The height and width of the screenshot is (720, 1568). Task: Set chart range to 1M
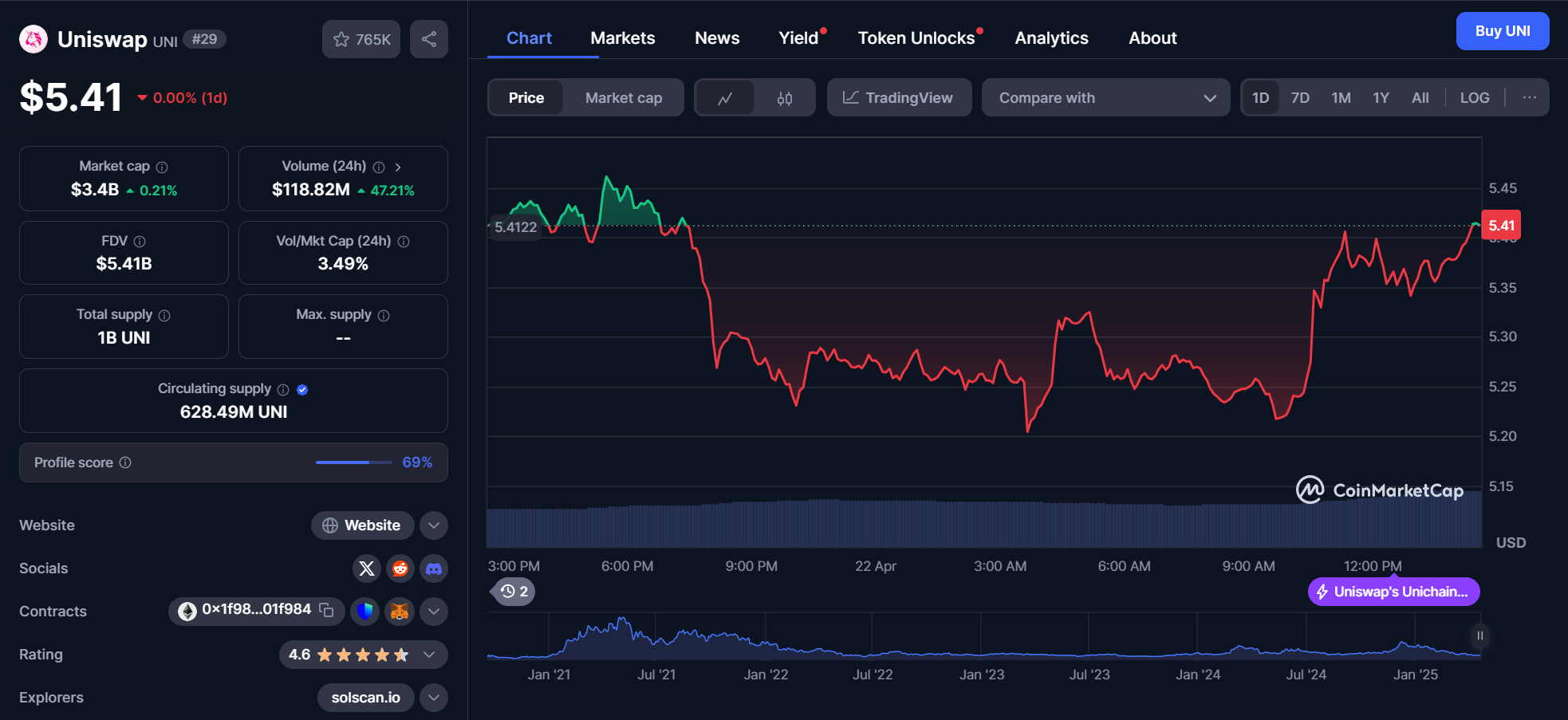tap(1341, 98)
